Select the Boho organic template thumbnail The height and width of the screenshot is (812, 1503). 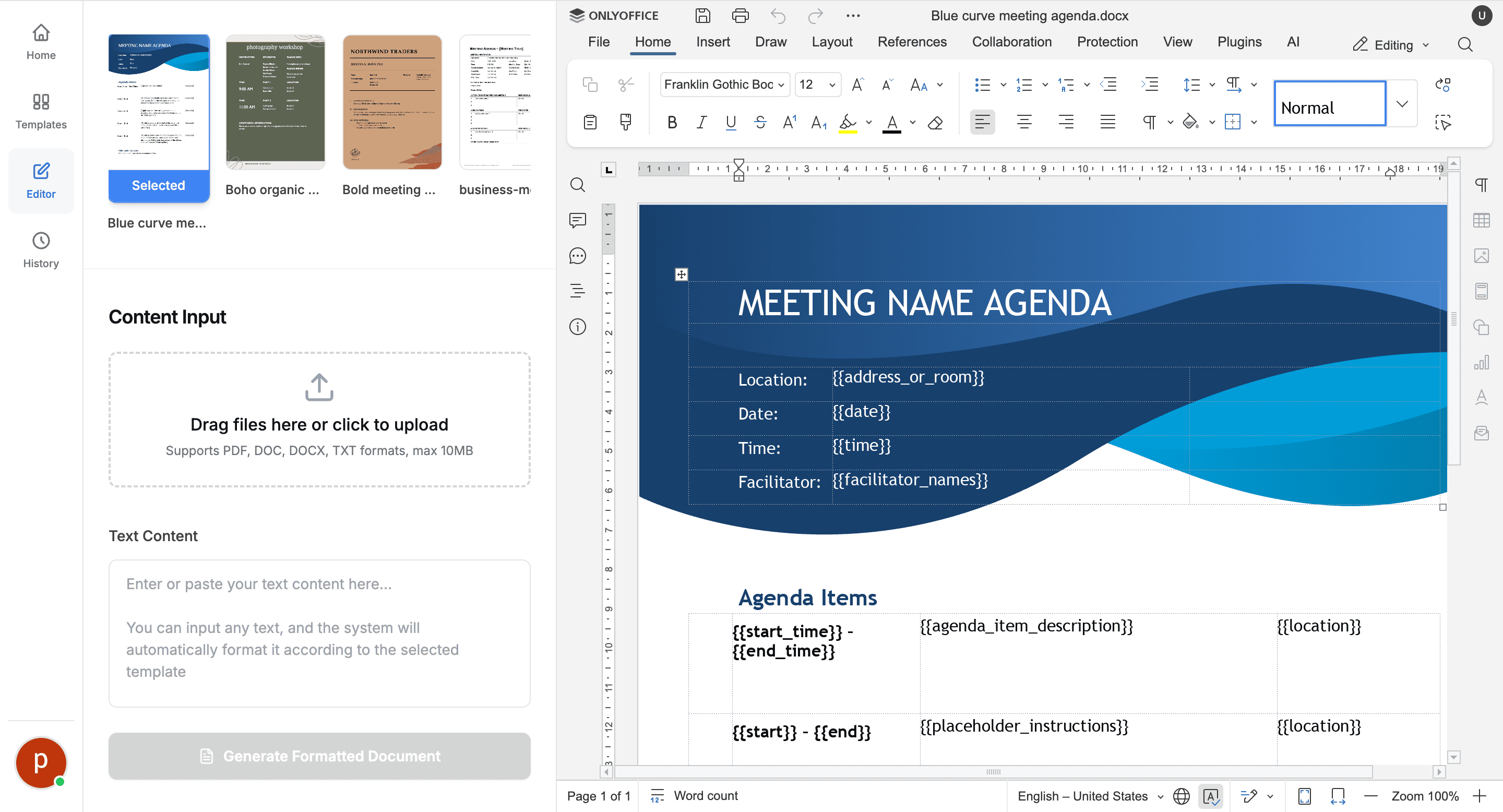coord(275,103)
